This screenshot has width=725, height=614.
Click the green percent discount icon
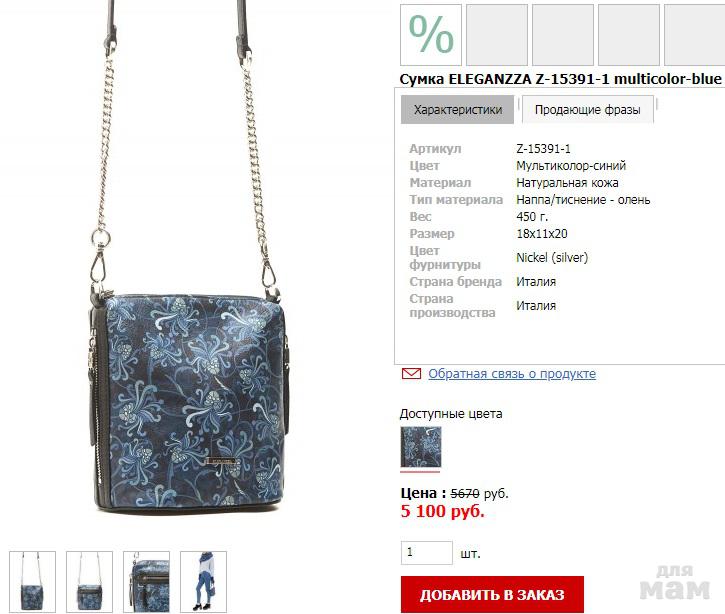point(431,35)
